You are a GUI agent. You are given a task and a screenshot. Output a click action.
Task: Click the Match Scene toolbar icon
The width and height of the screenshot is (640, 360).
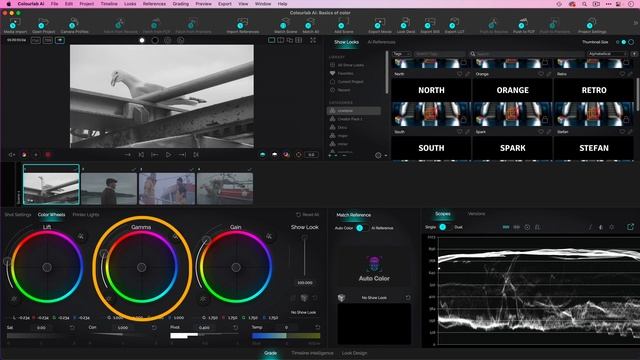tap(285, 23)
